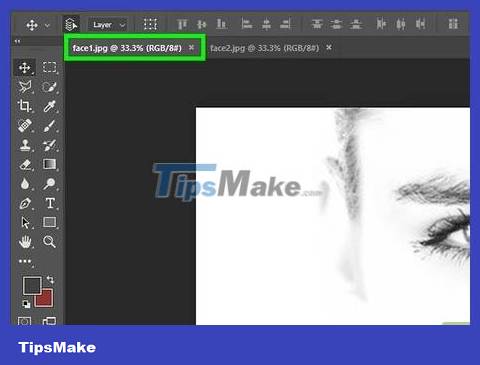Activate the Pen tool

tap(25, 203)
